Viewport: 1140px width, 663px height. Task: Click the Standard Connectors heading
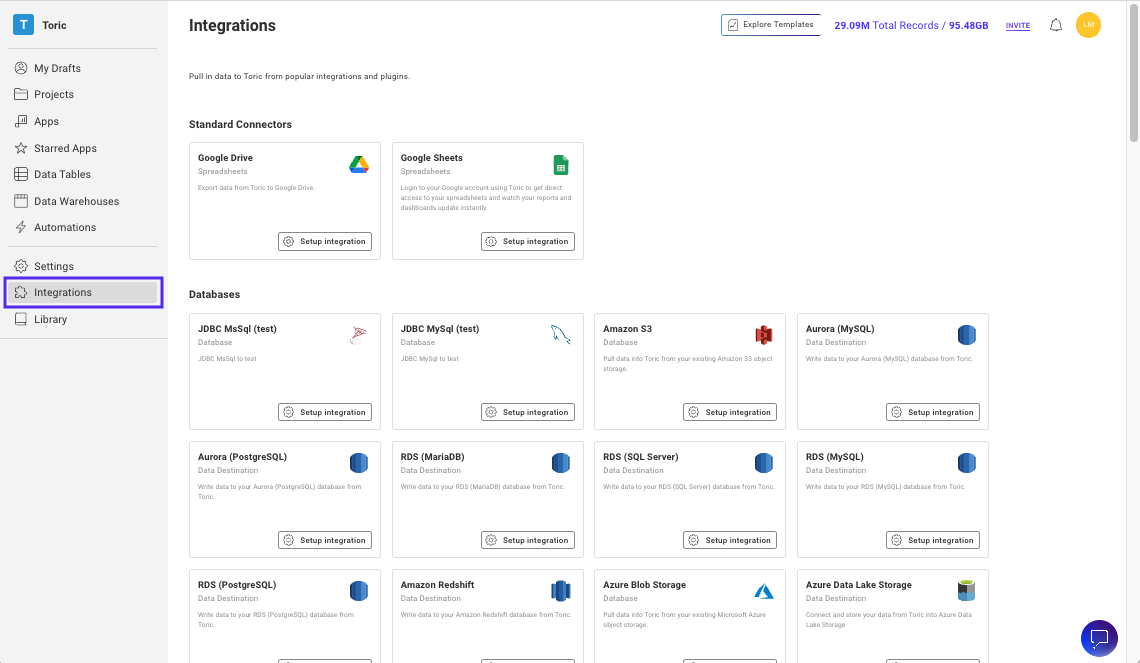(x=240, y=124)
